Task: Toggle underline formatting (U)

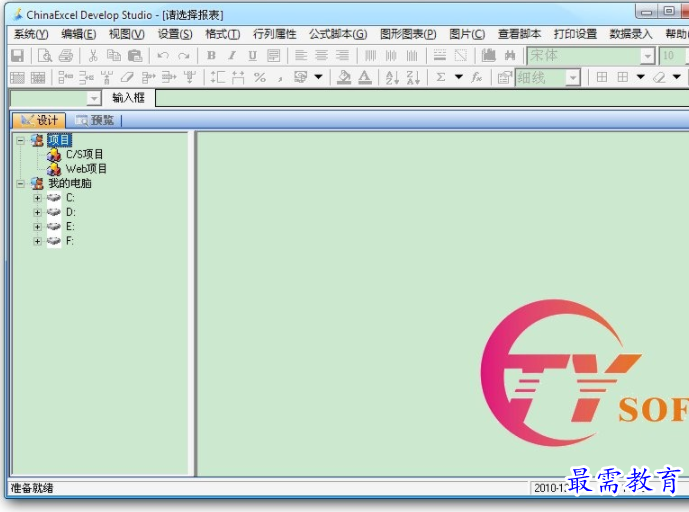Action: coord(252,56)
